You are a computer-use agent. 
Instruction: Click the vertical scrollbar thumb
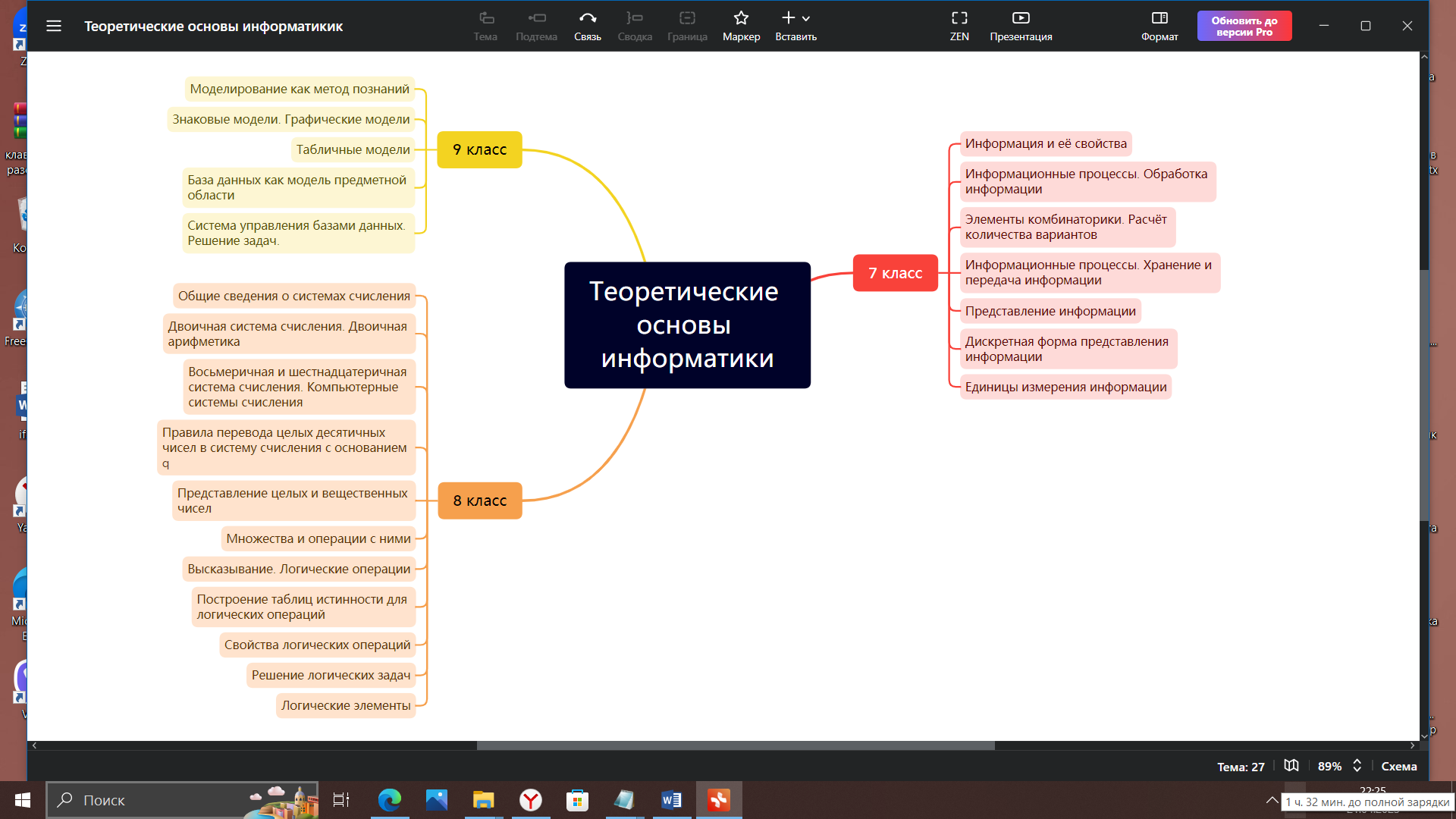[1424, 395]
